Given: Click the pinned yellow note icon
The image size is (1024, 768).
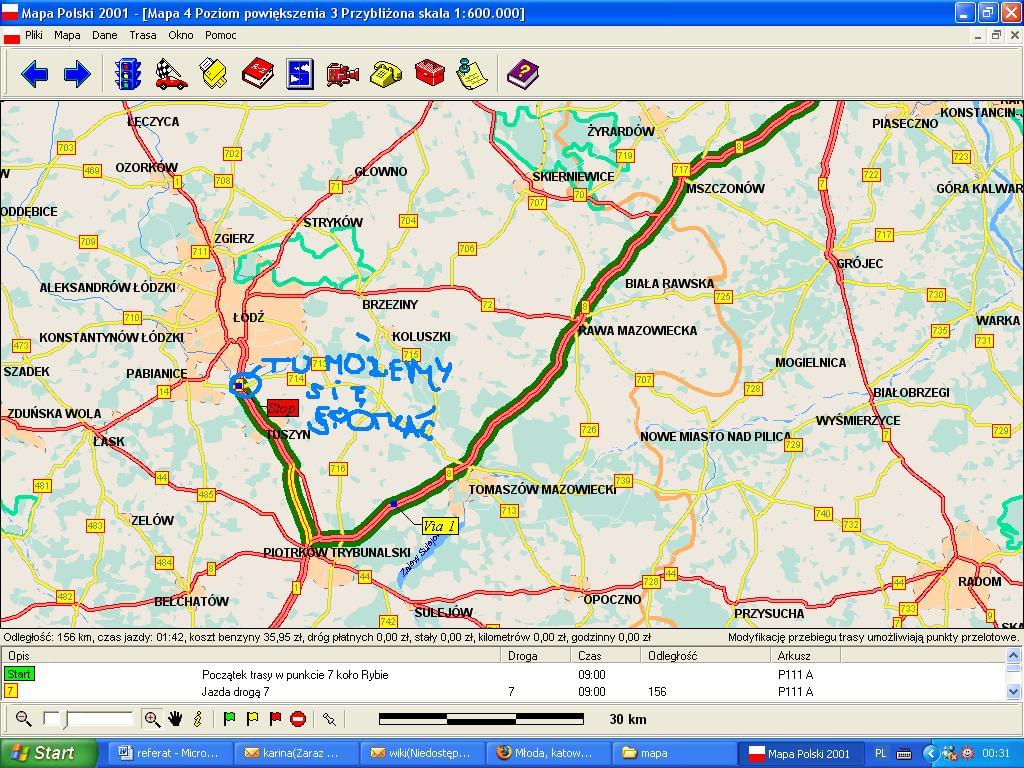Looking at the screenshot, I should pyautogui.click(x=472, y=74).
